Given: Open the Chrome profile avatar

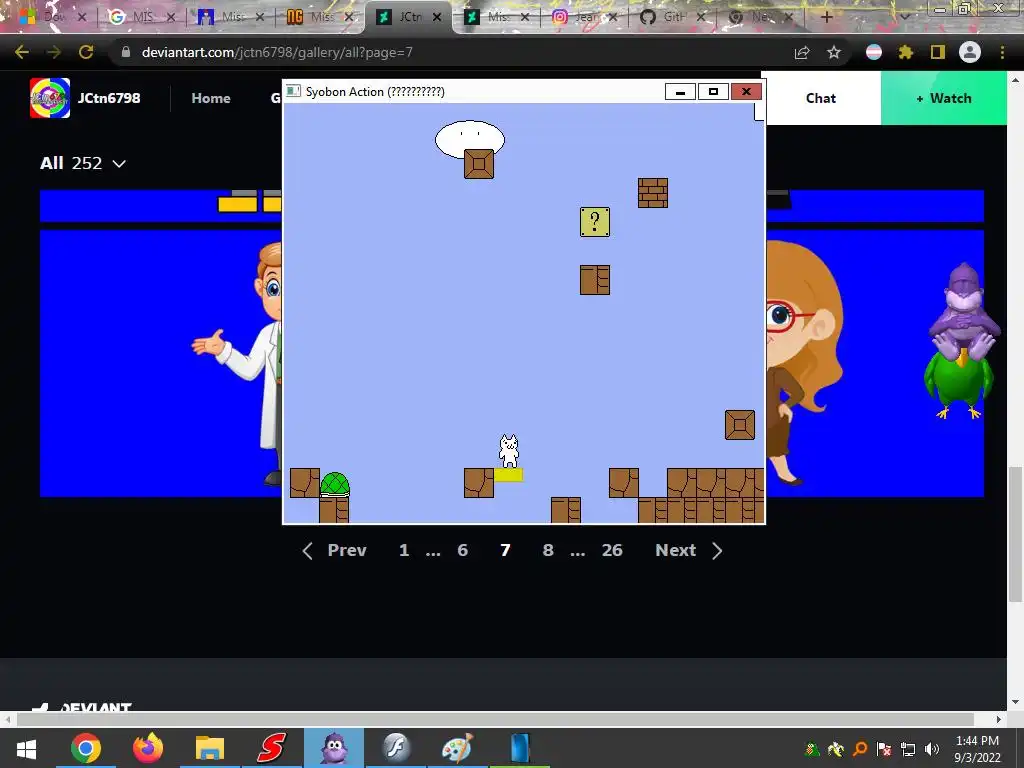Looking at the screenshot, I should pos(970,52).
